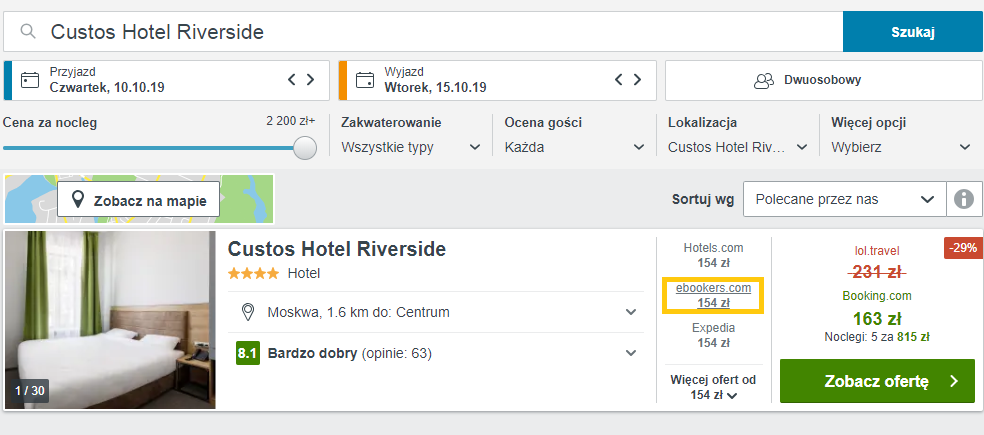Open the hotel room photo thumbnail
The image size is (984, 435).
pyautogui.click(x=110, y=320)
